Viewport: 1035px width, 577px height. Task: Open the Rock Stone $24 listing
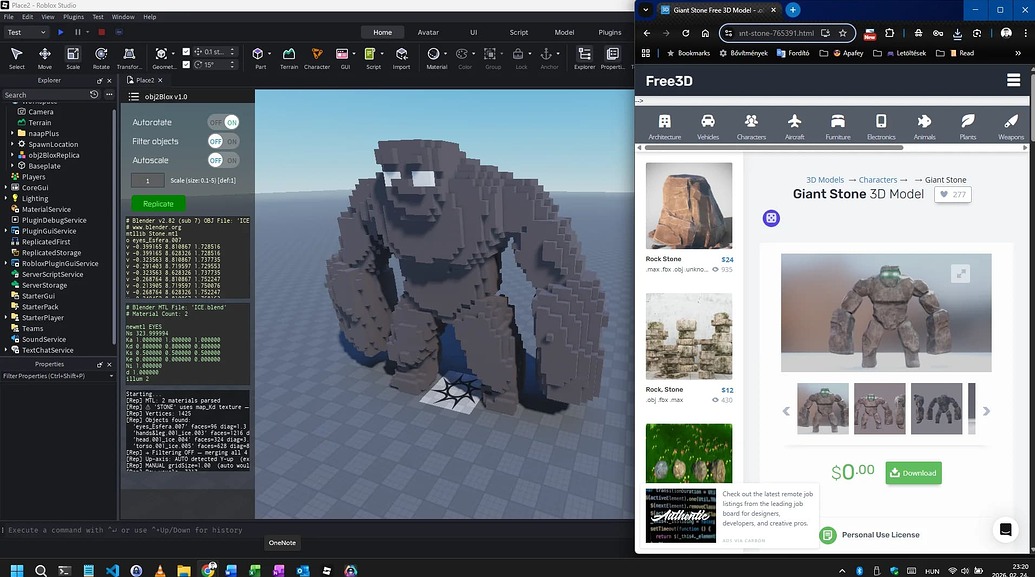pyautogui.click(x=688, y=218)
